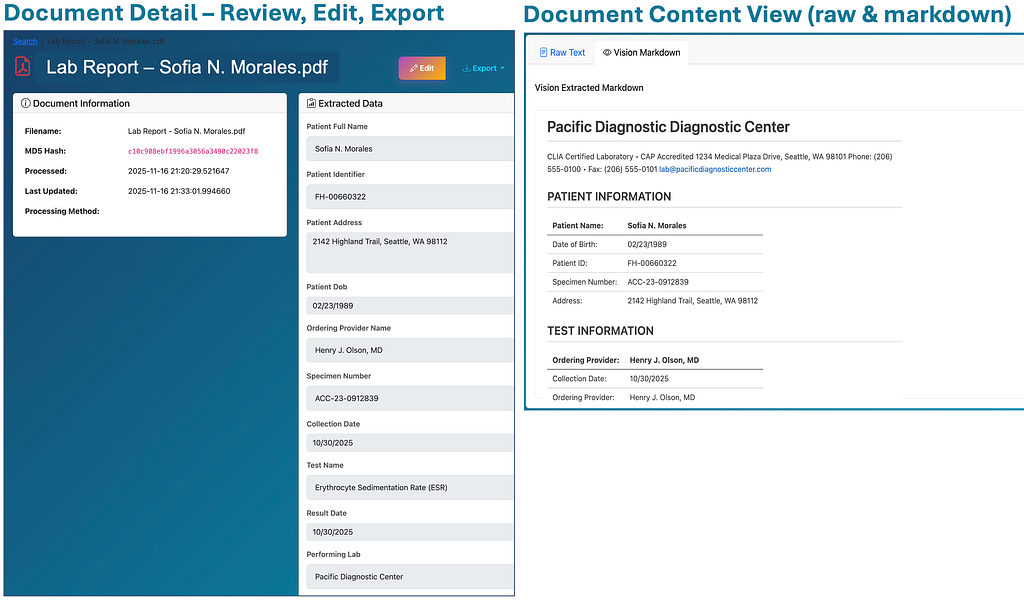Click the Performing Lab field

tap(409, 576)
